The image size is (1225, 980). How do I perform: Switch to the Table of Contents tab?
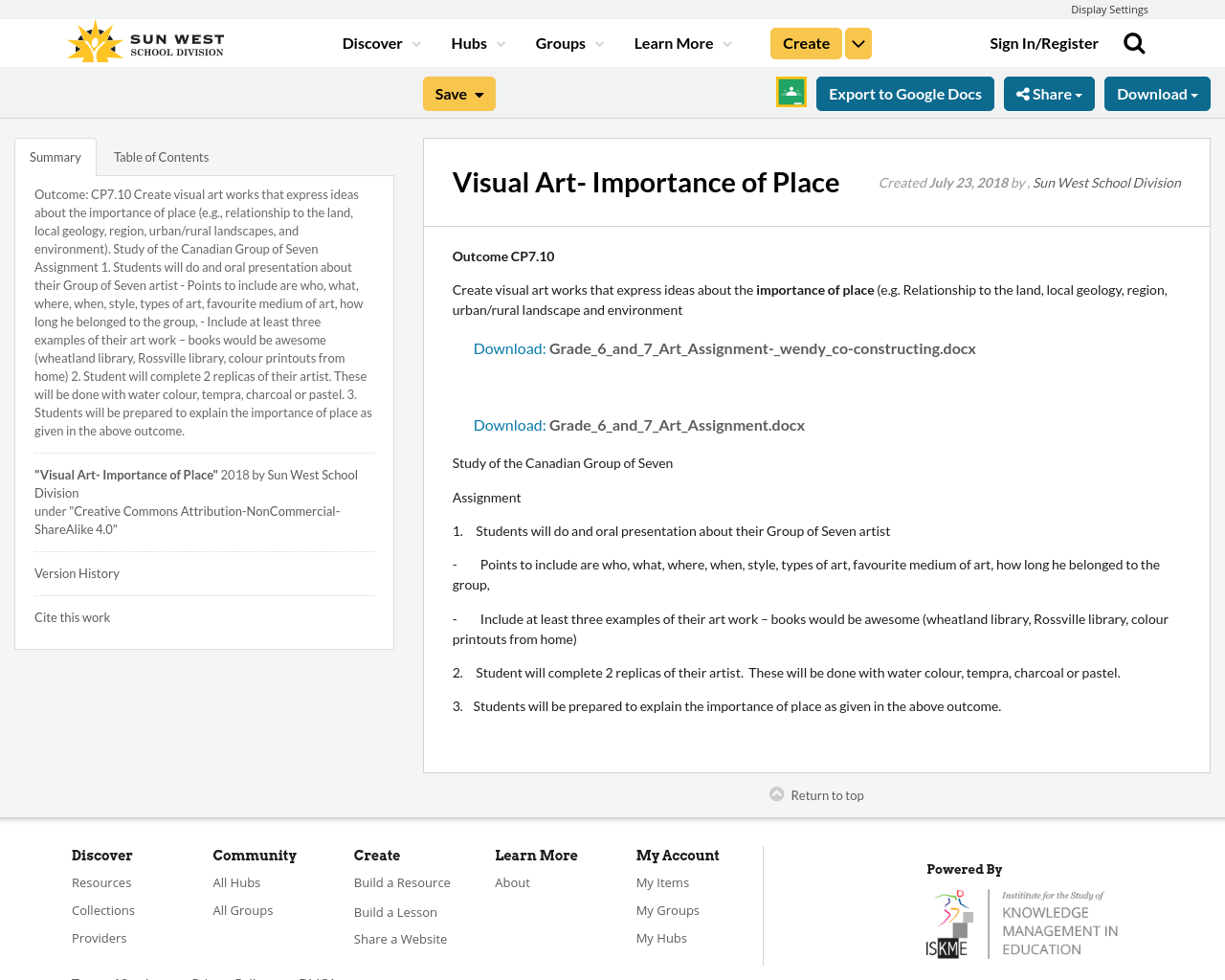coord(160,155)
